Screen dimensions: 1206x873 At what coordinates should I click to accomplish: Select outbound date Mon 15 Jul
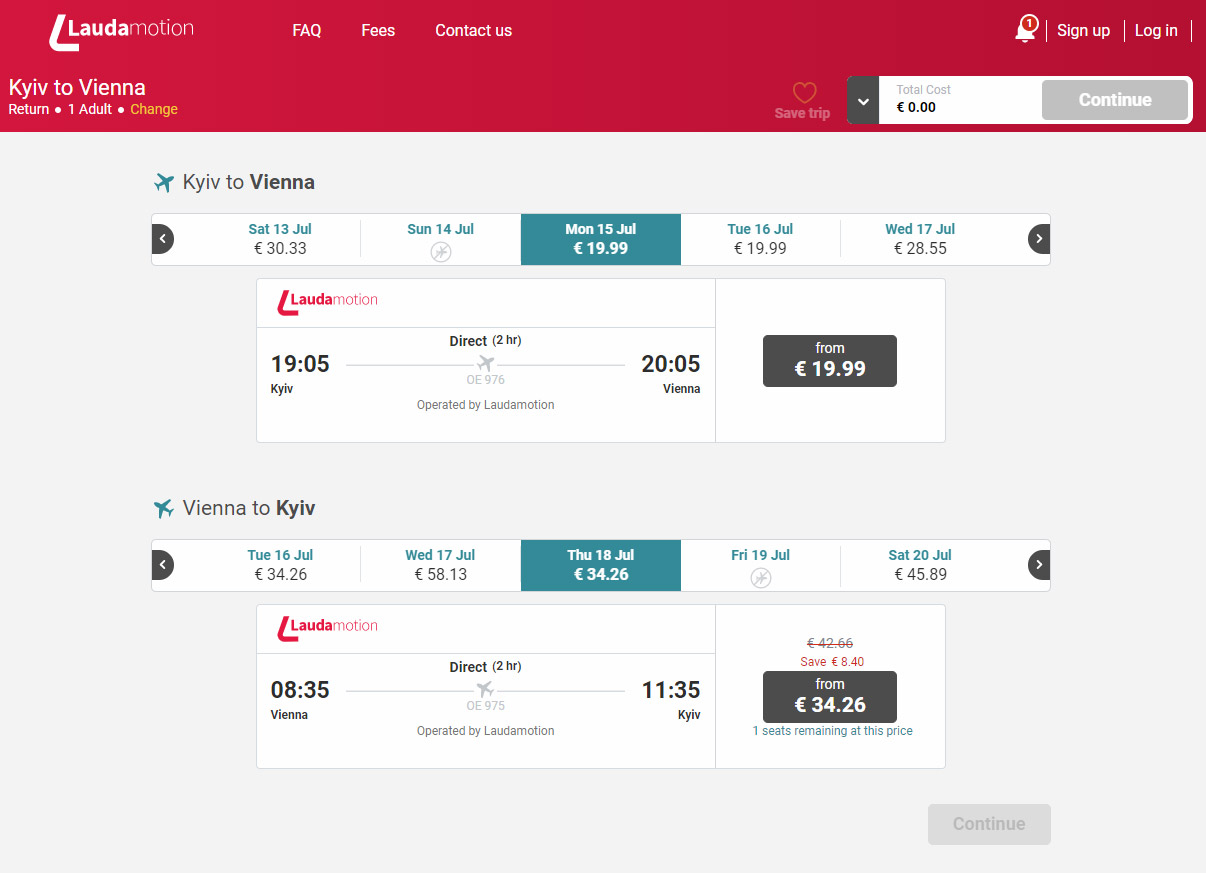[601, 239]
